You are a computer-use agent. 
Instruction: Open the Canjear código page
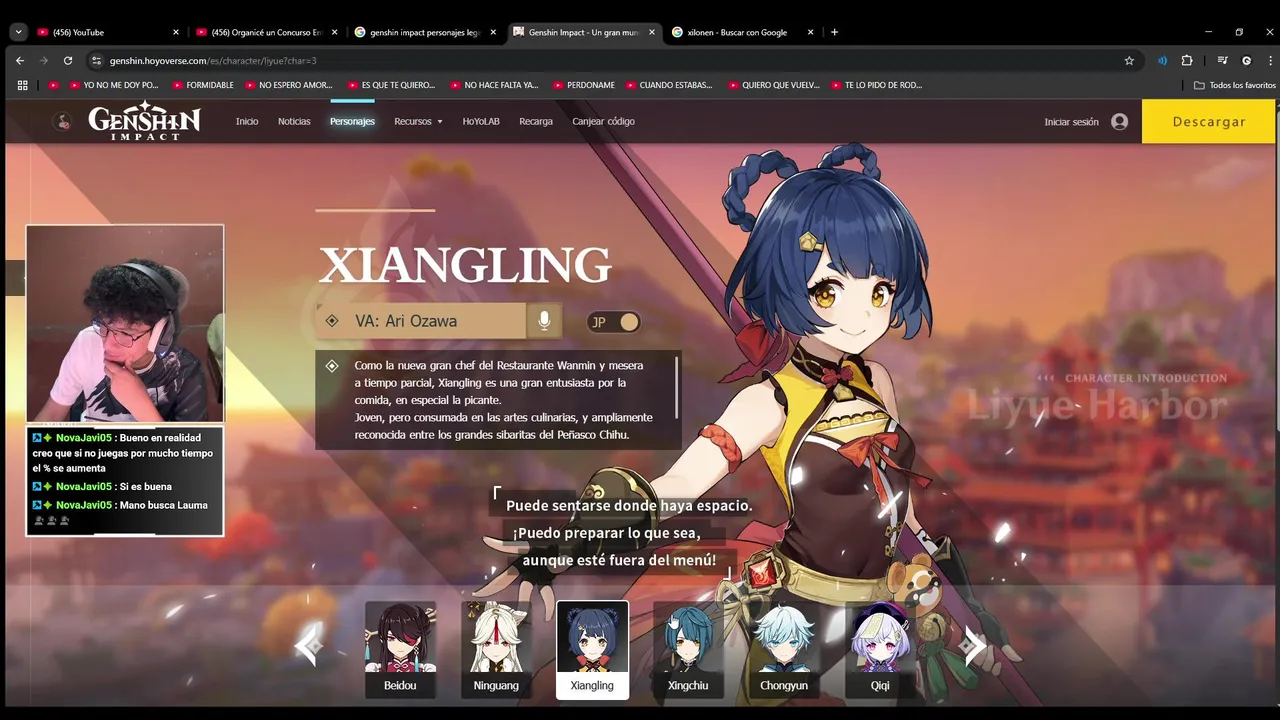coord(603,121)
